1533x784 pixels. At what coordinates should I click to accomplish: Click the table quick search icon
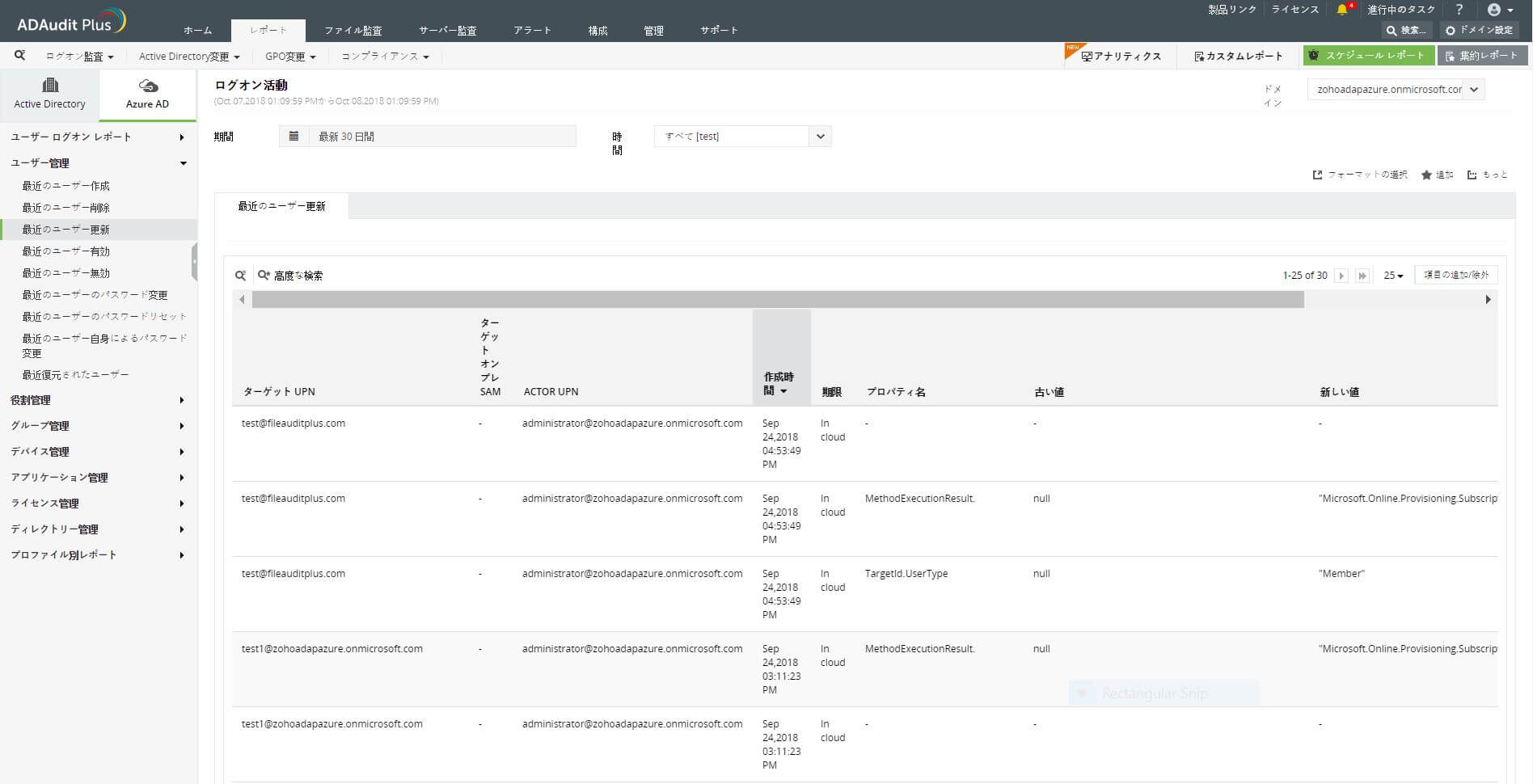[240, 276]
